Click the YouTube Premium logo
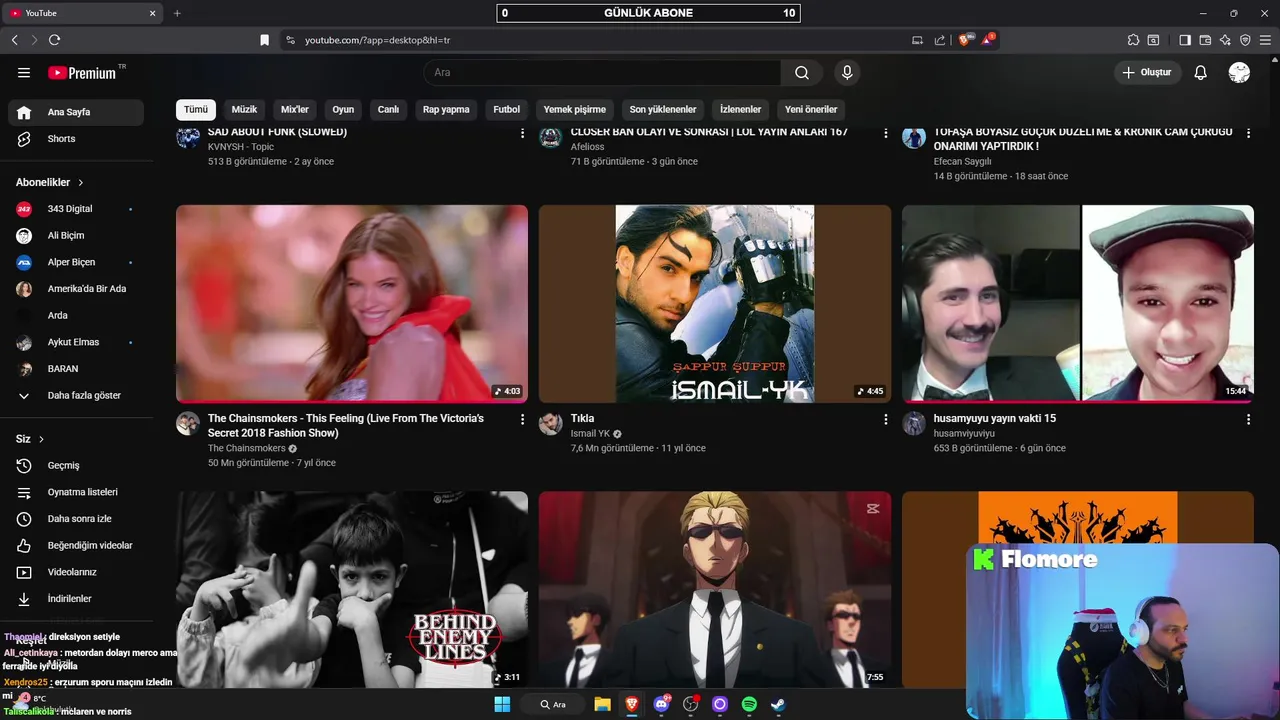This screenshot has width=1280, height=720. pyautogui.click(x=81, y=73)
